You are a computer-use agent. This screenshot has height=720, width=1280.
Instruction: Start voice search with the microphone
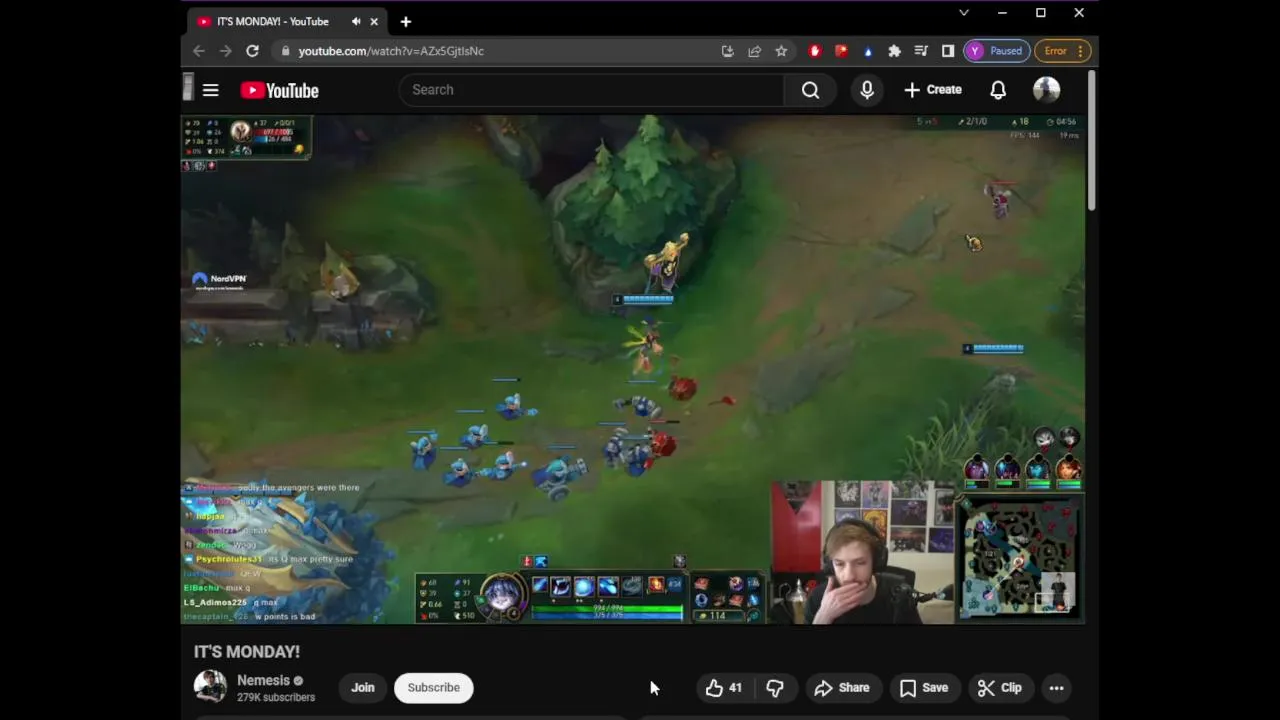(x=867, y=90)
